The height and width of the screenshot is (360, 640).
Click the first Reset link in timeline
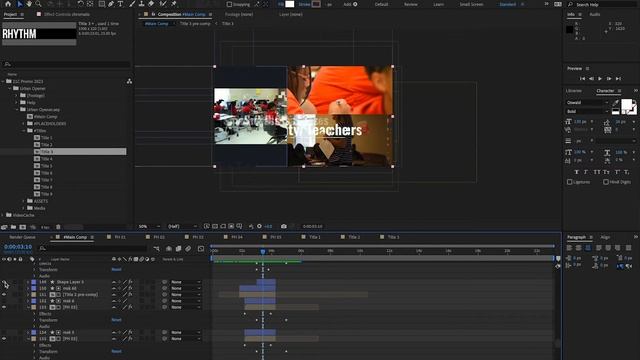coord(116,269)
